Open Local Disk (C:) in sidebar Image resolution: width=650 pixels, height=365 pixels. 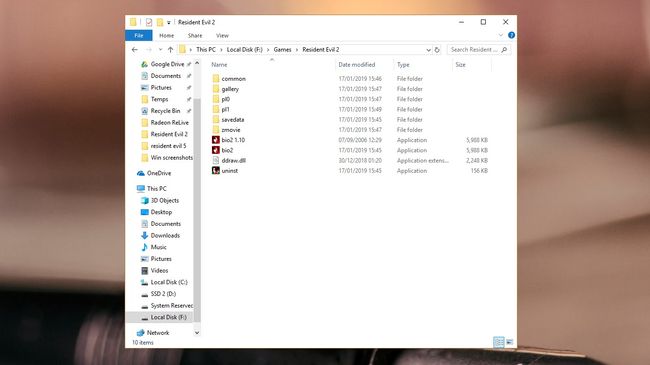pyautogui.click(x=169, y=282)
